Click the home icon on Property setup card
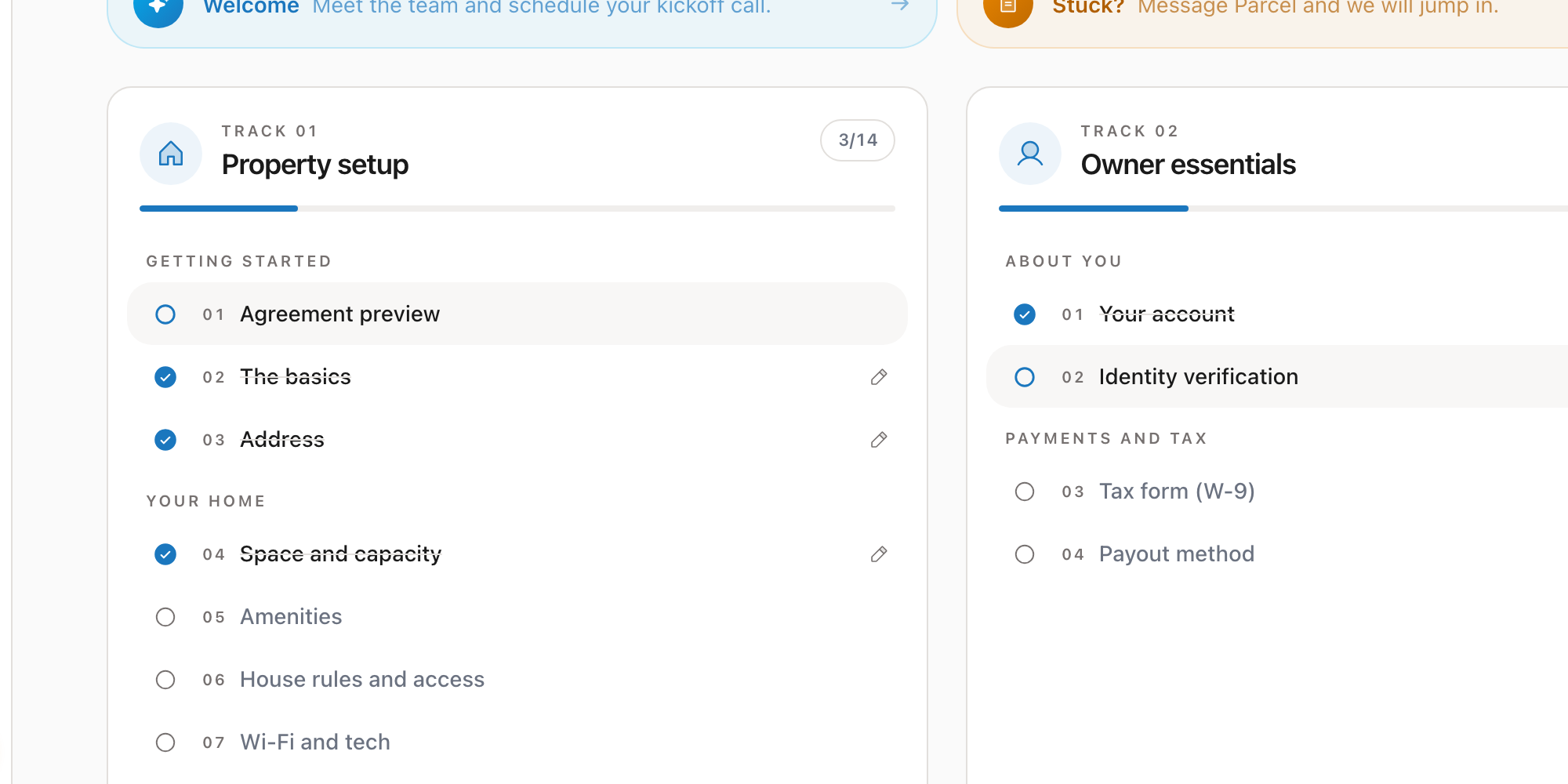Image resolution: width=1568 pixels, height=784 pixels. pos(170,154)
